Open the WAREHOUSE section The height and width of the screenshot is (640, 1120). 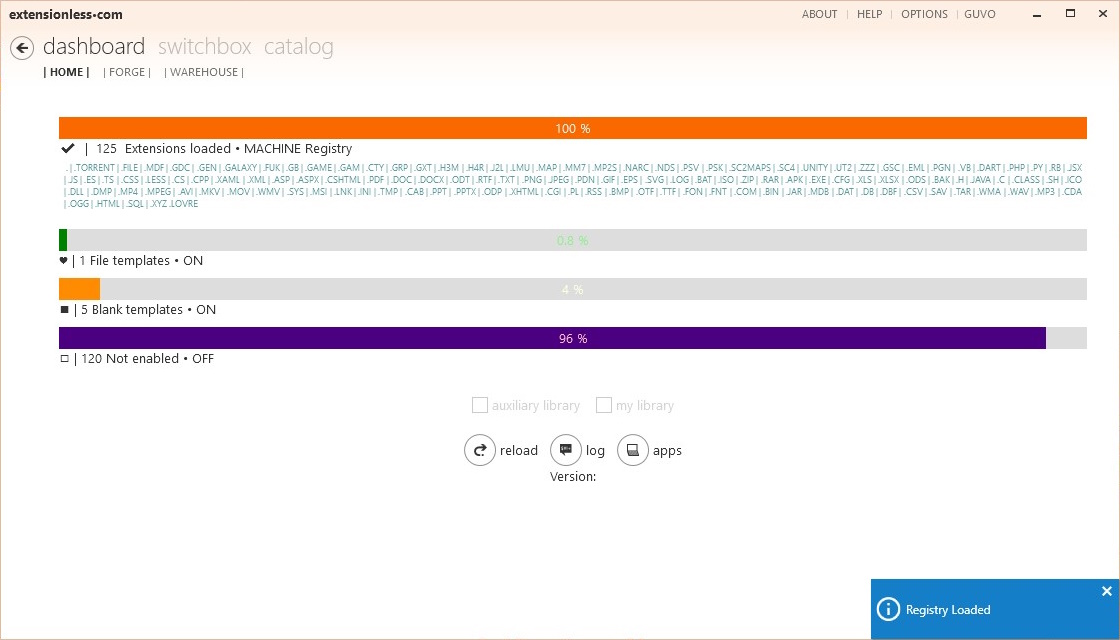[x=203, y=72]
